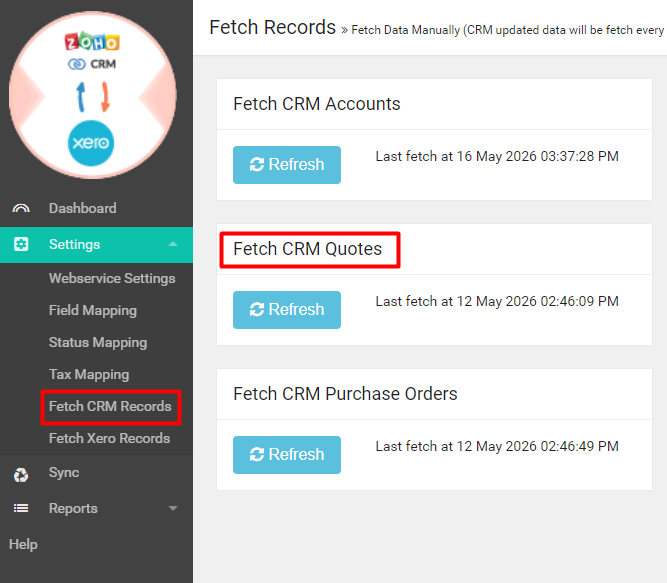Refresh the CRM Purchase Orders fetch
667x583 pixels.
click(x=287, y=455)
